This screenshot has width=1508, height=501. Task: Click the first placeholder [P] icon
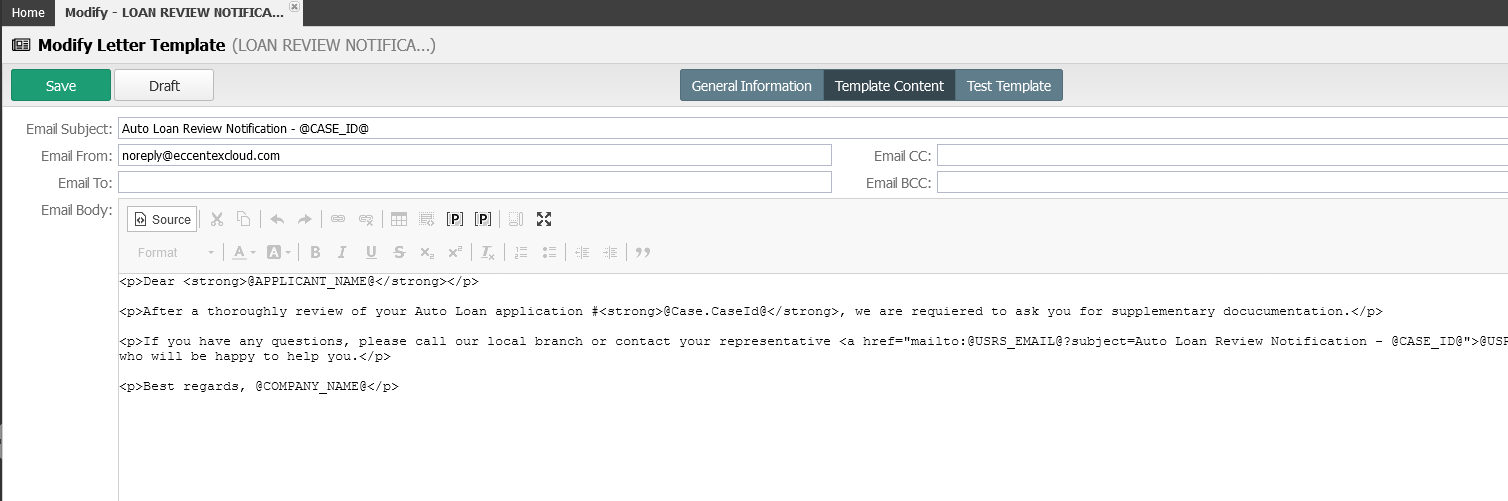[x=455, y=219]
